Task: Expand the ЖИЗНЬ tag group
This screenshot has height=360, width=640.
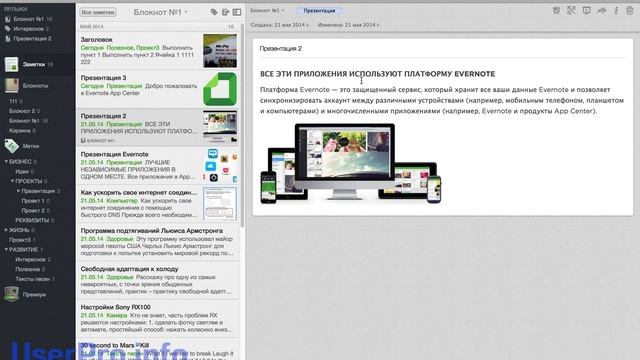Action: tap(6, 230)
